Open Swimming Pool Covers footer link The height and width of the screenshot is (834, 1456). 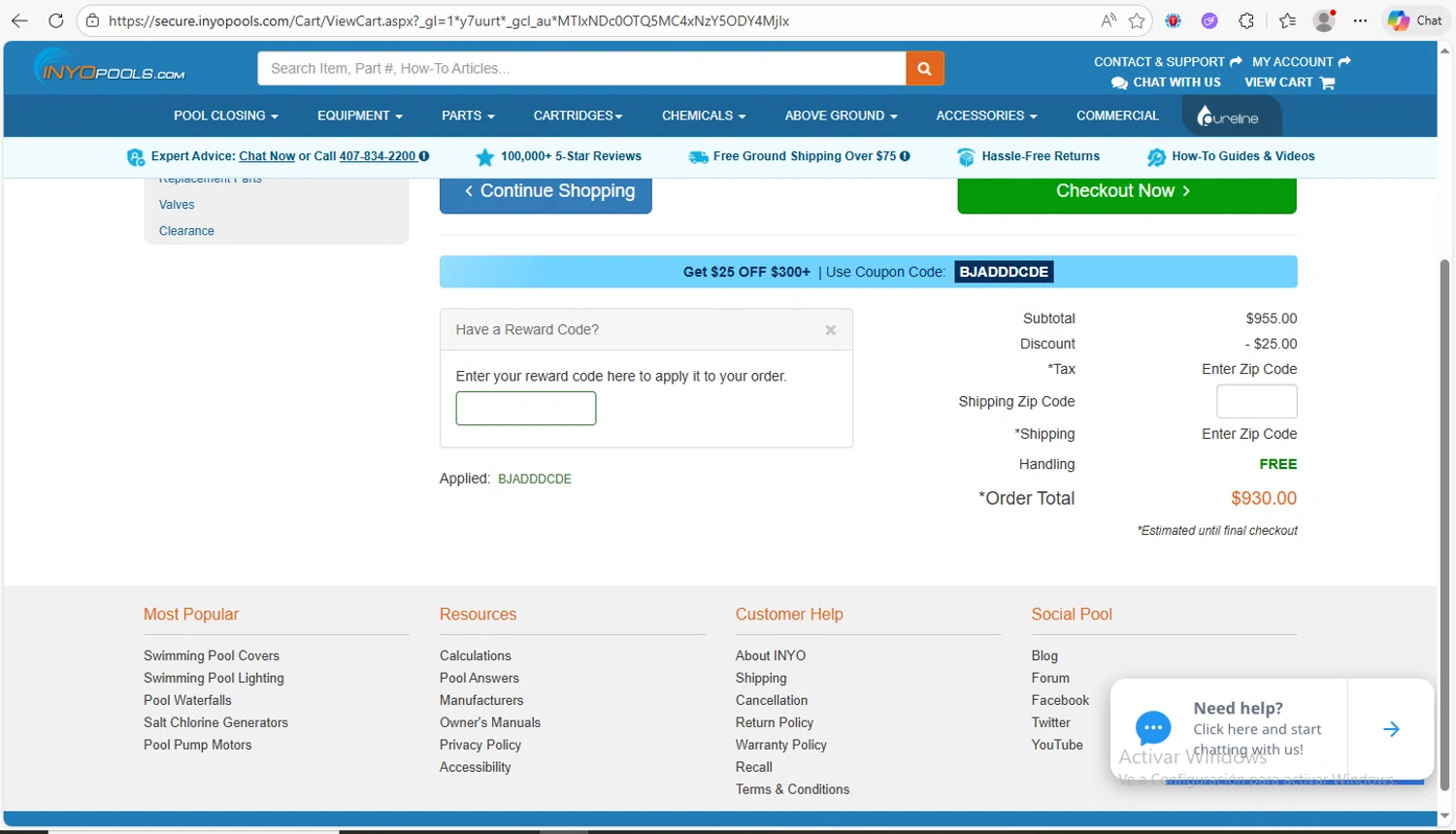pos(212,656)
